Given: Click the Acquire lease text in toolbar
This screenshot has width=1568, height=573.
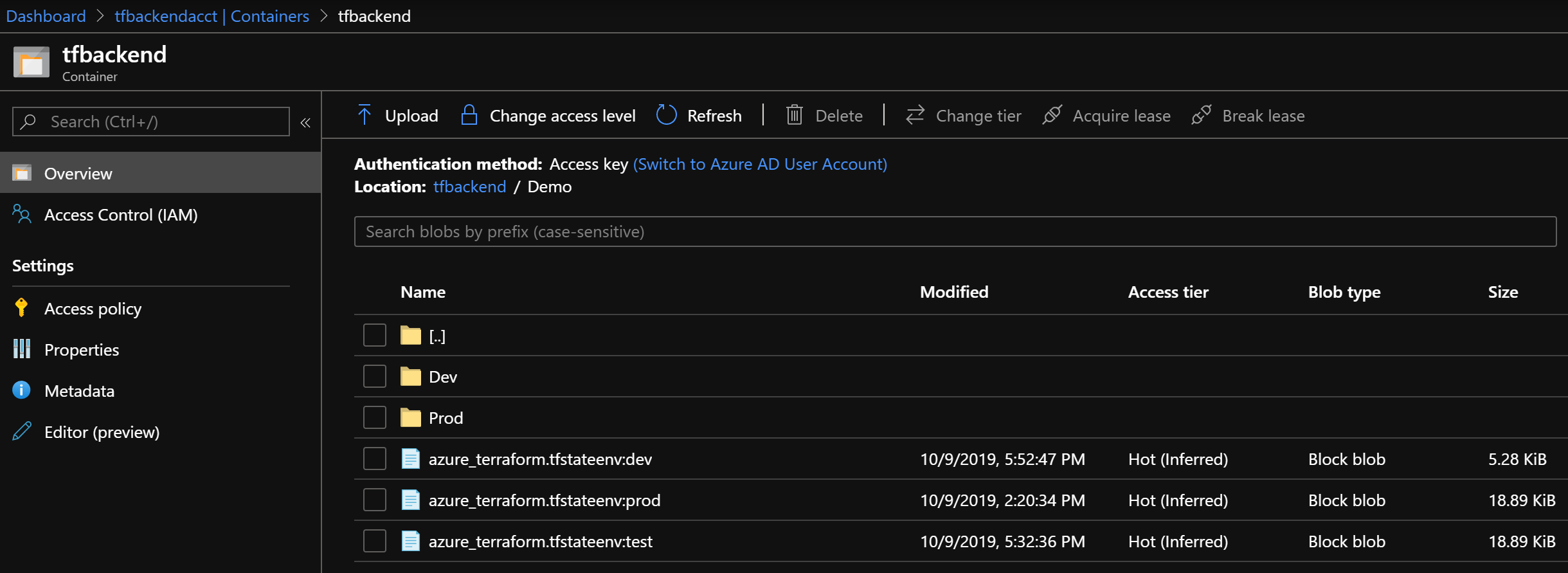Looking at the screenshot, I should [x=1122, y=116].
